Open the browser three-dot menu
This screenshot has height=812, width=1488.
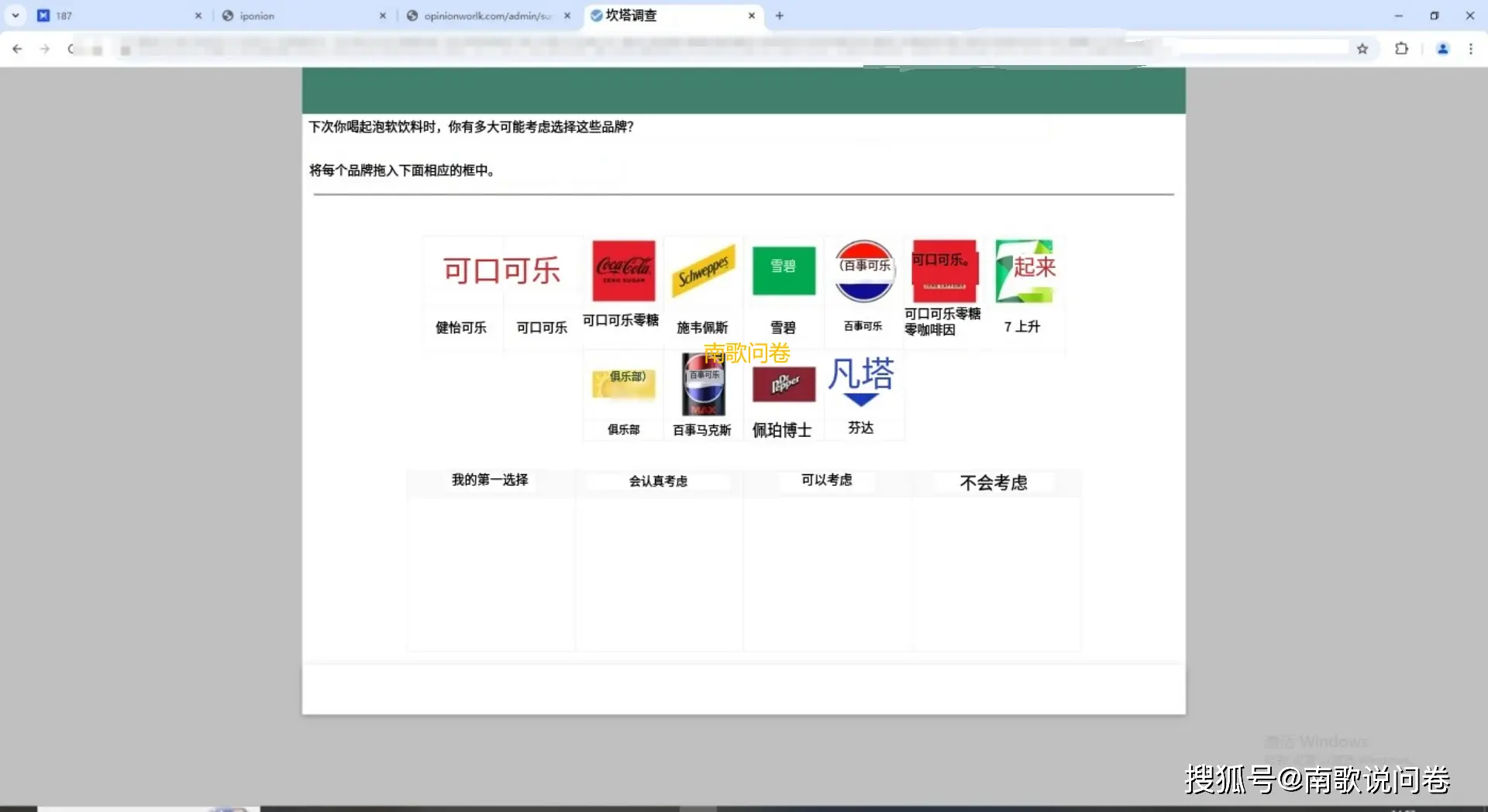point(1472,48)
